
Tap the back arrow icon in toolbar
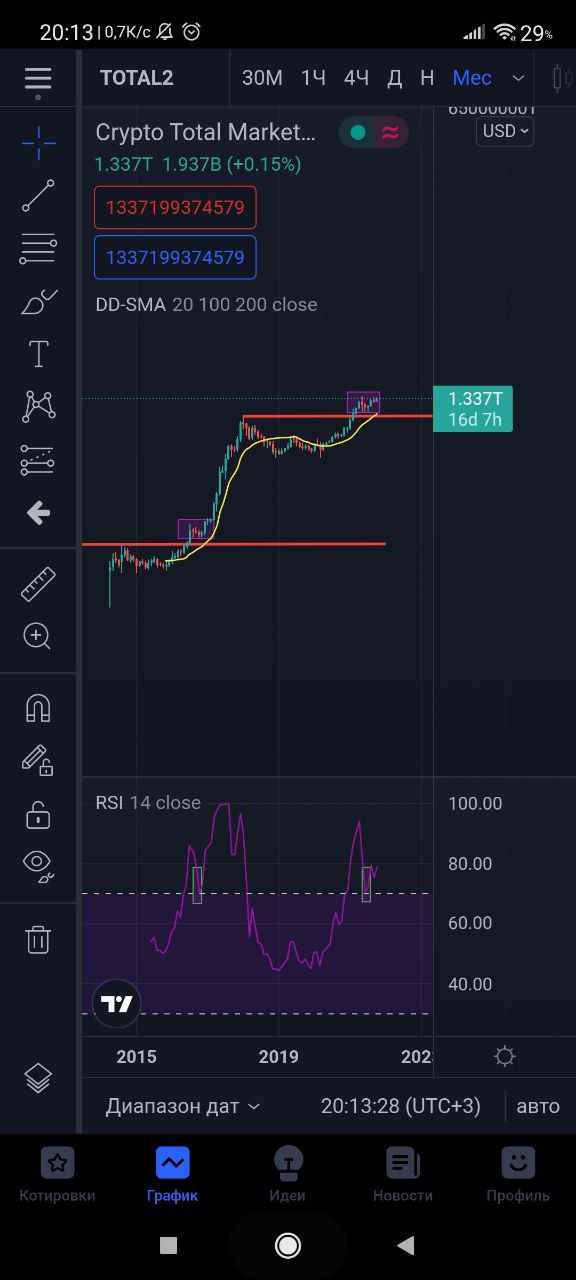pyautogui.click(x=38, y=513)
